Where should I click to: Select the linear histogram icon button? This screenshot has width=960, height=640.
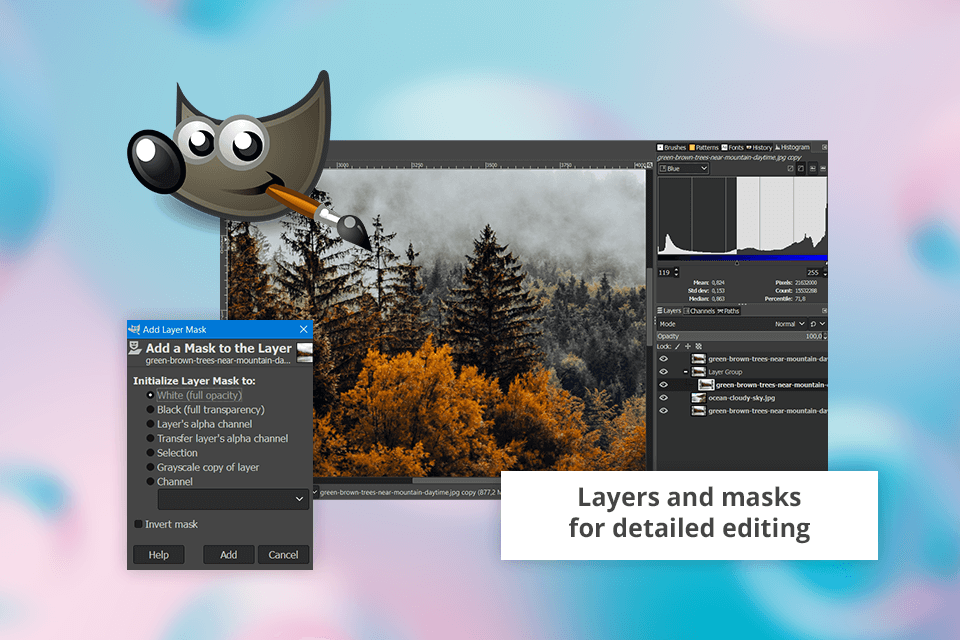point(812,168)
